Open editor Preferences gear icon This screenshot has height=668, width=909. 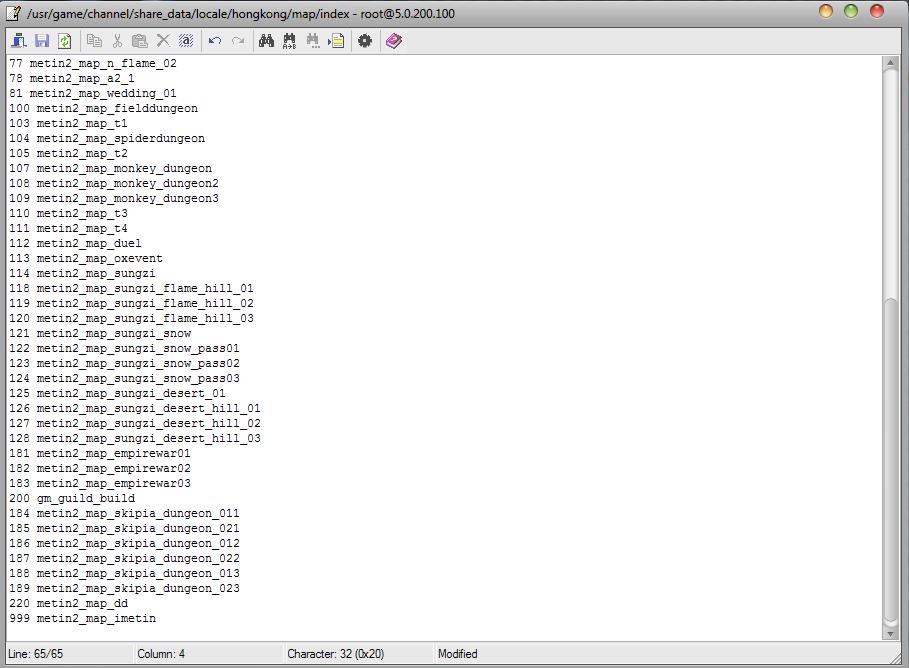click(x=365, y=41)
